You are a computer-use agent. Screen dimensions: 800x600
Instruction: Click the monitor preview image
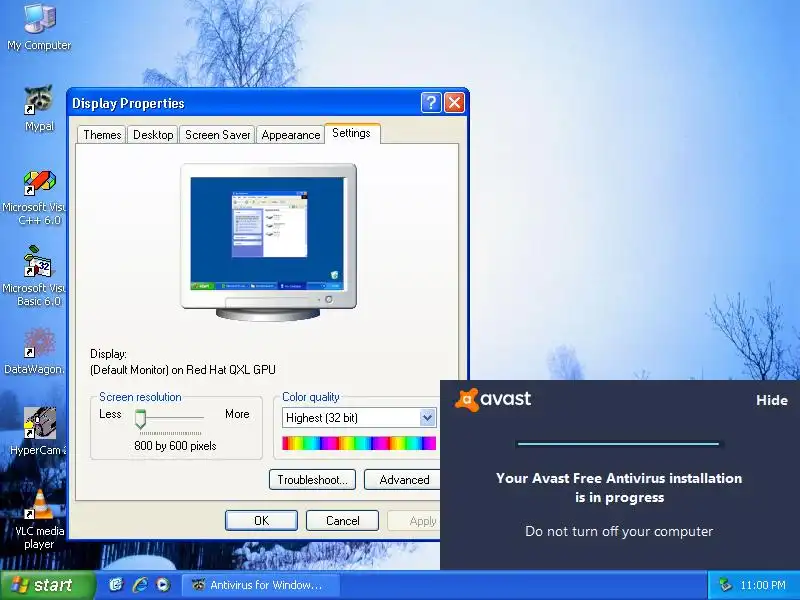[x=268, y=242]
